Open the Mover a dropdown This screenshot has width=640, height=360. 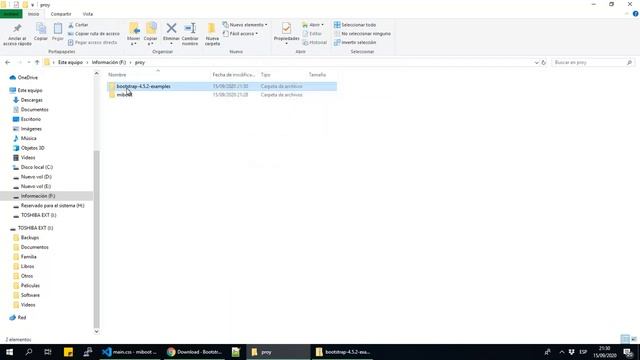click(x=133, y=34)
